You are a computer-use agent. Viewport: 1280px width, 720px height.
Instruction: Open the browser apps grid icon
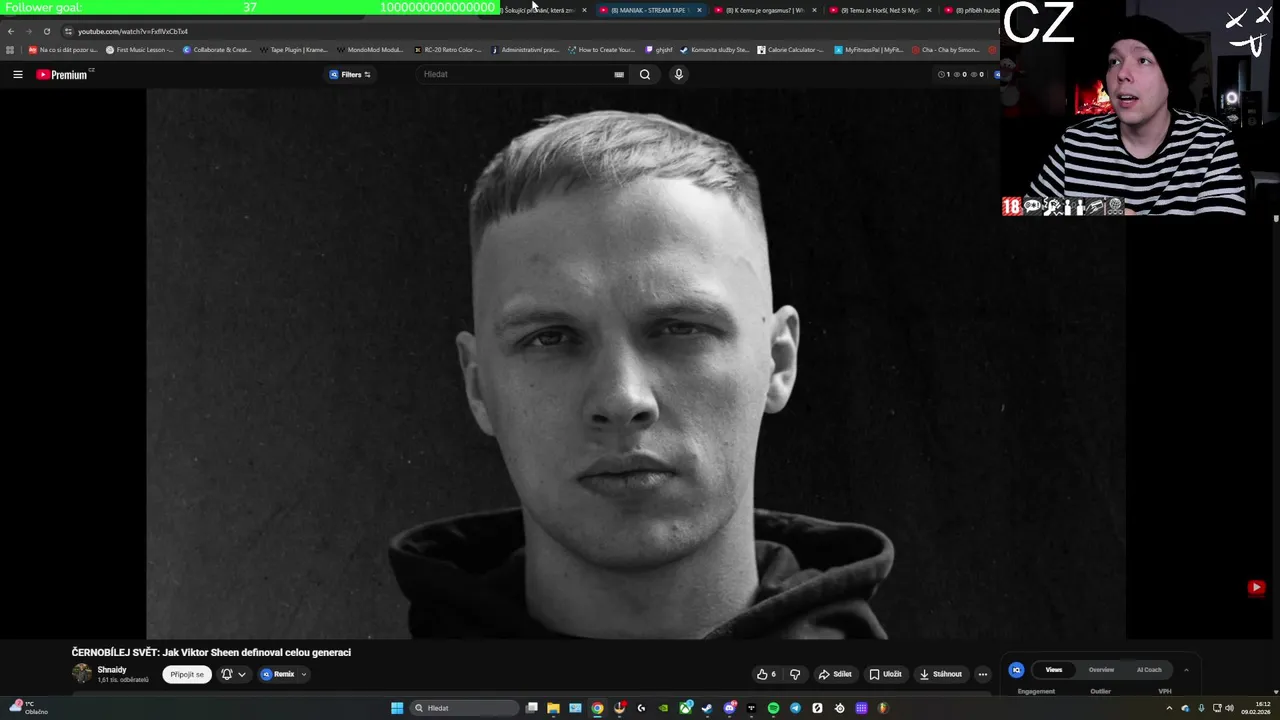click(10, 49)
